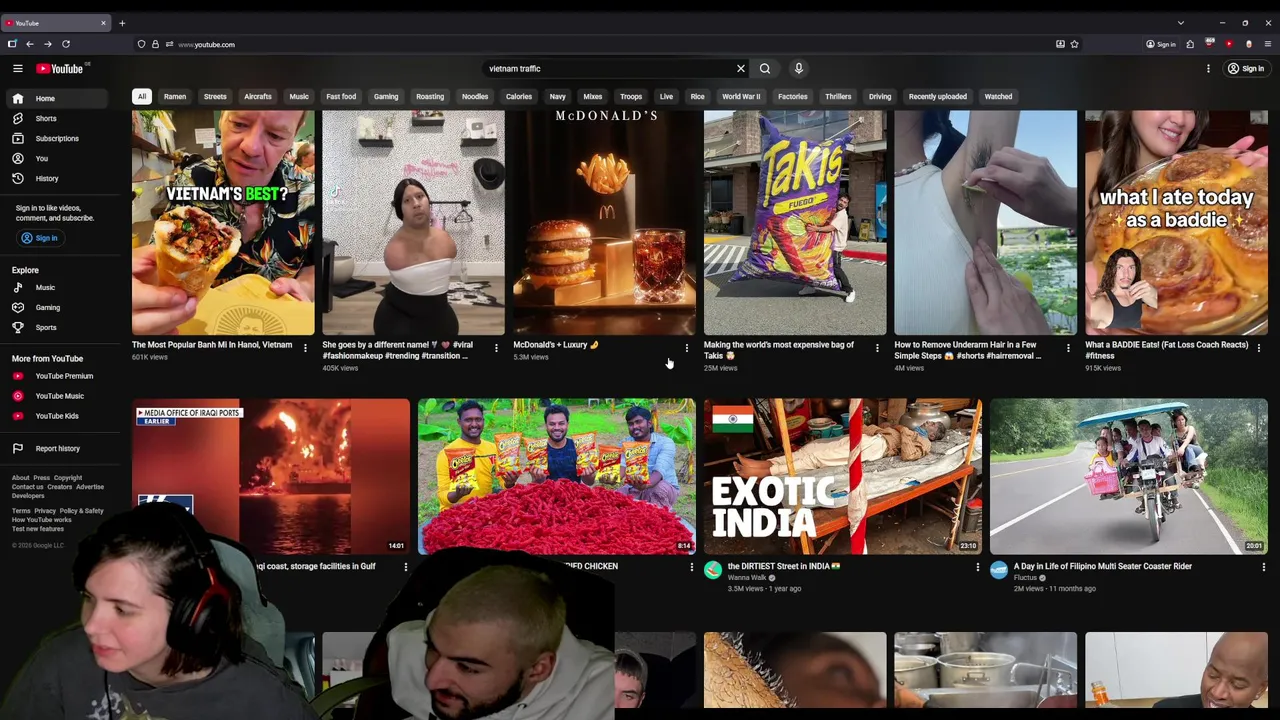Open the DIRTIEST Street in INDIA title
Viewport: 1280px width, 720px height.
(x=784, y=566)
